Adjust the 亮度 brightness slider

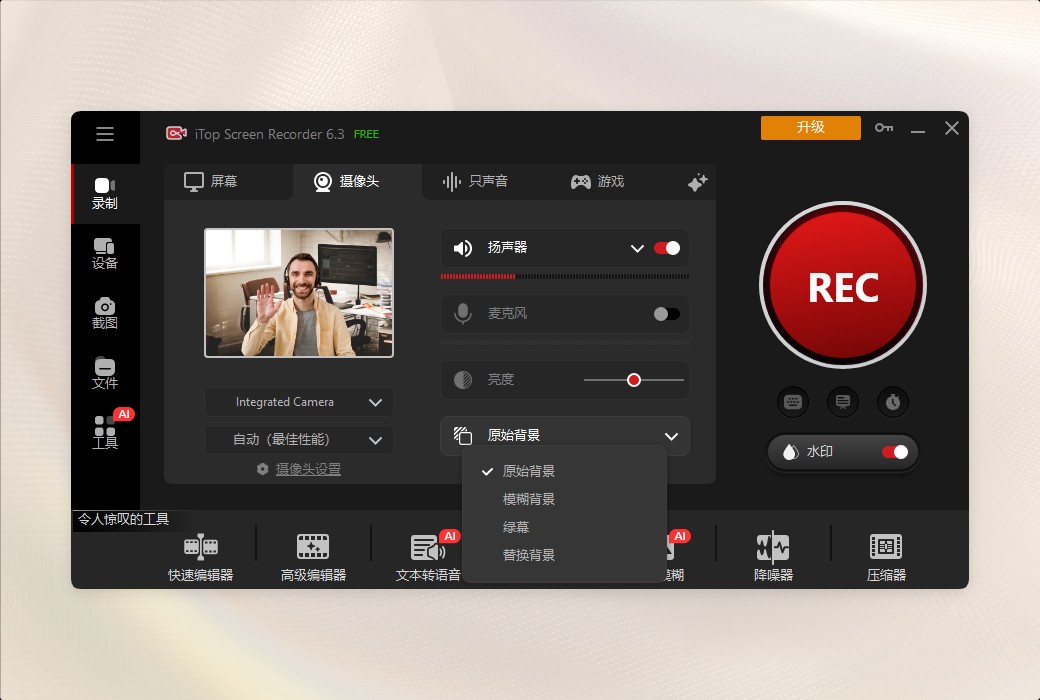pyautogui.click(x=633, y=380)
